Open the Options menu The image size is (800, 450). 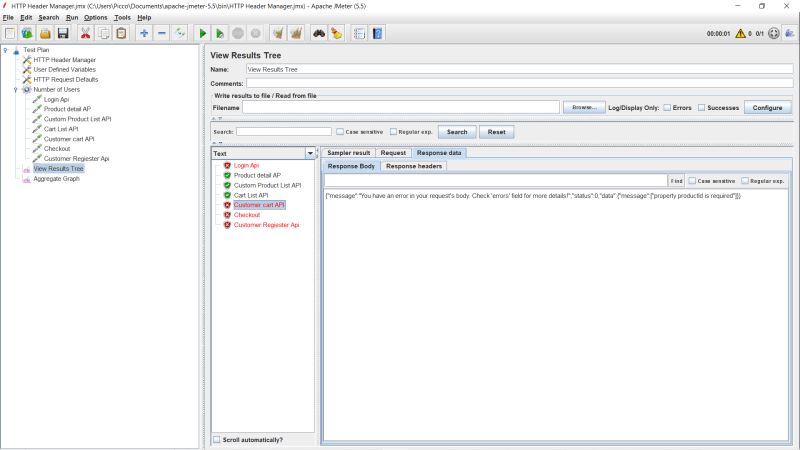click(95, 17)
